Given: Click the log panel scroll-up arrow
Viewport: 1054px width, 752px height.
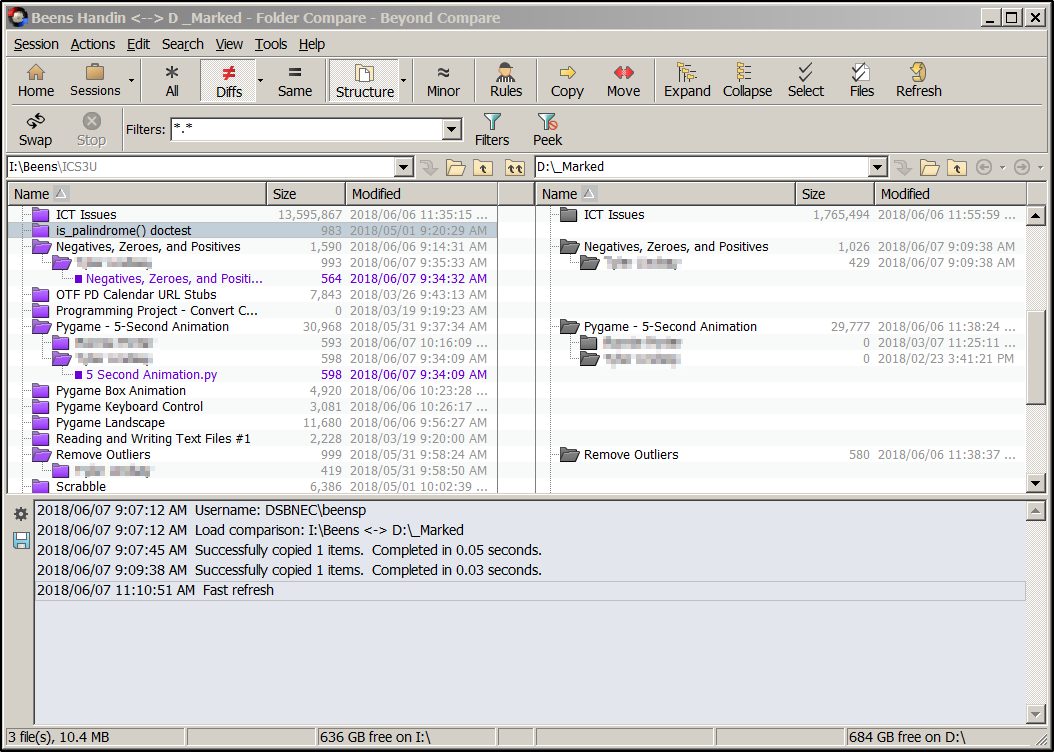Looking at the screenshot, I should pyautogui.click(x=1036, y=512).
